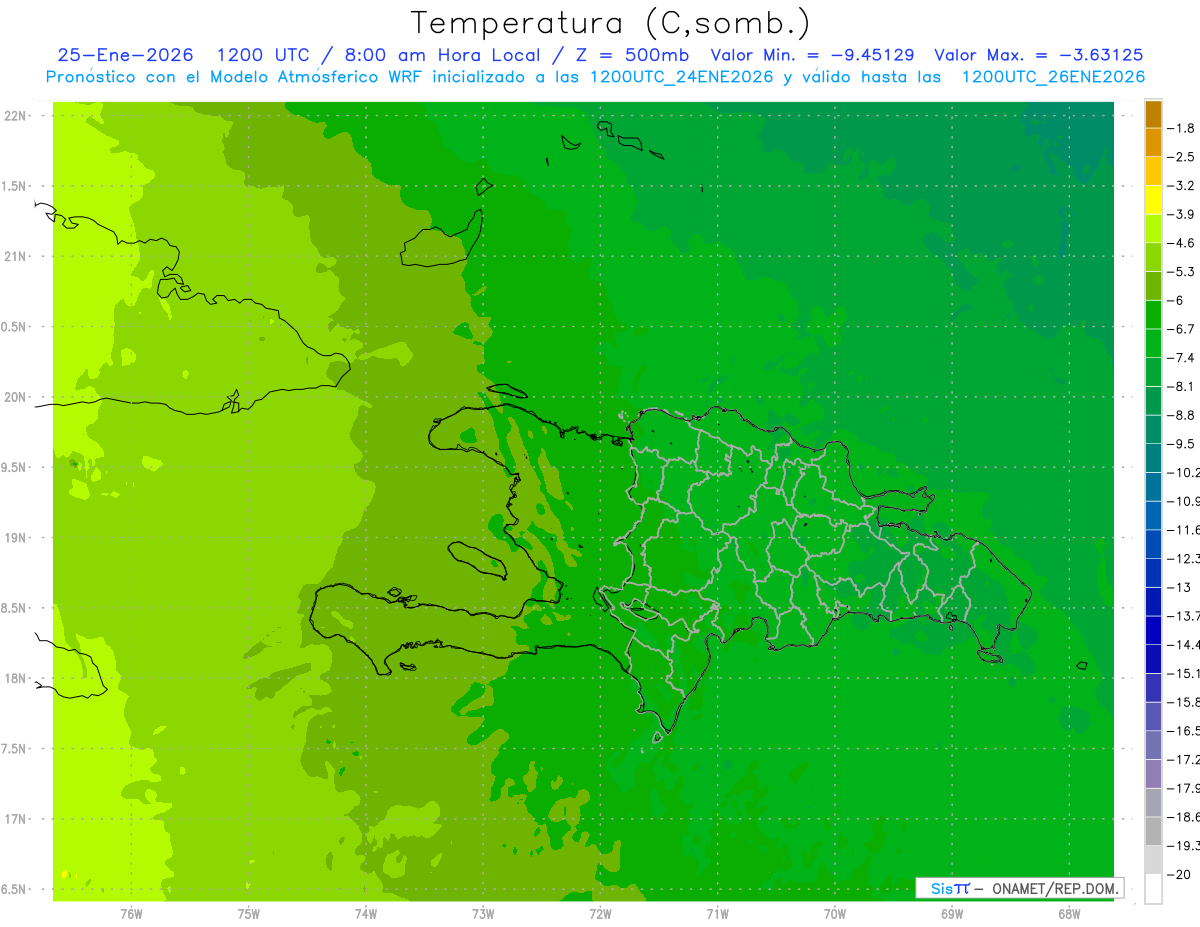Click the '71W' longitude label
Screen dimensions: 1200x927
(717, 913)
